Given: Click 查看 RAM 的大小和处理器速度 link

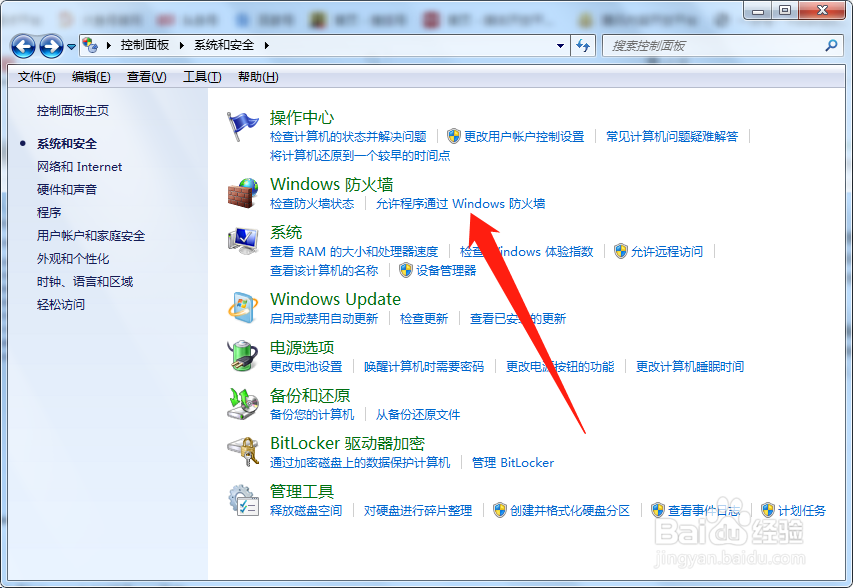Looking at the screenshot, I should click(x=354, y=251).
